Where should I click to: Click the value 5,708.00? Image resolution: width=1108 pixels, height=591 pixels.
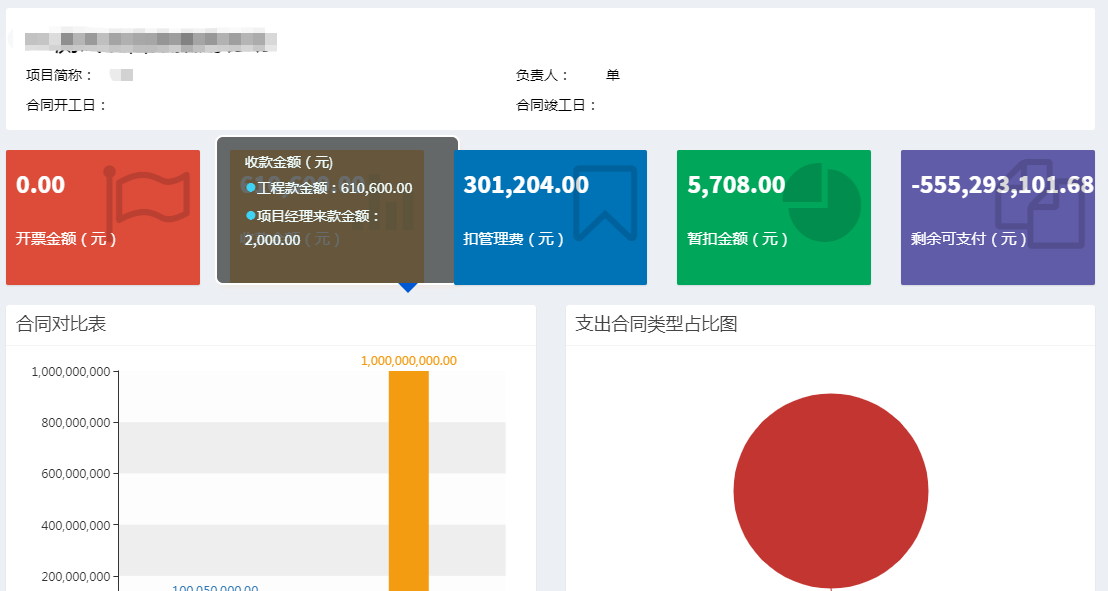[736, 185]
